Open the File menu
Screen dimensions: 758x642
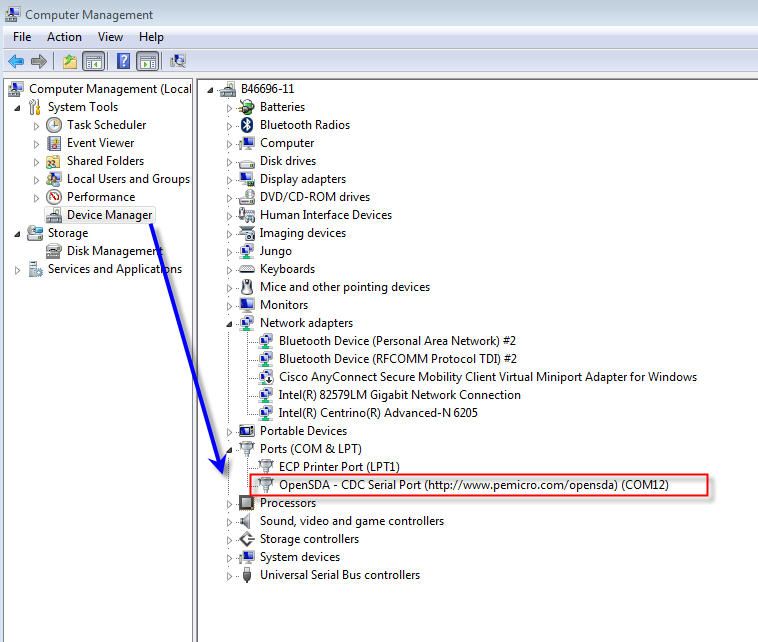click(22, 37)
